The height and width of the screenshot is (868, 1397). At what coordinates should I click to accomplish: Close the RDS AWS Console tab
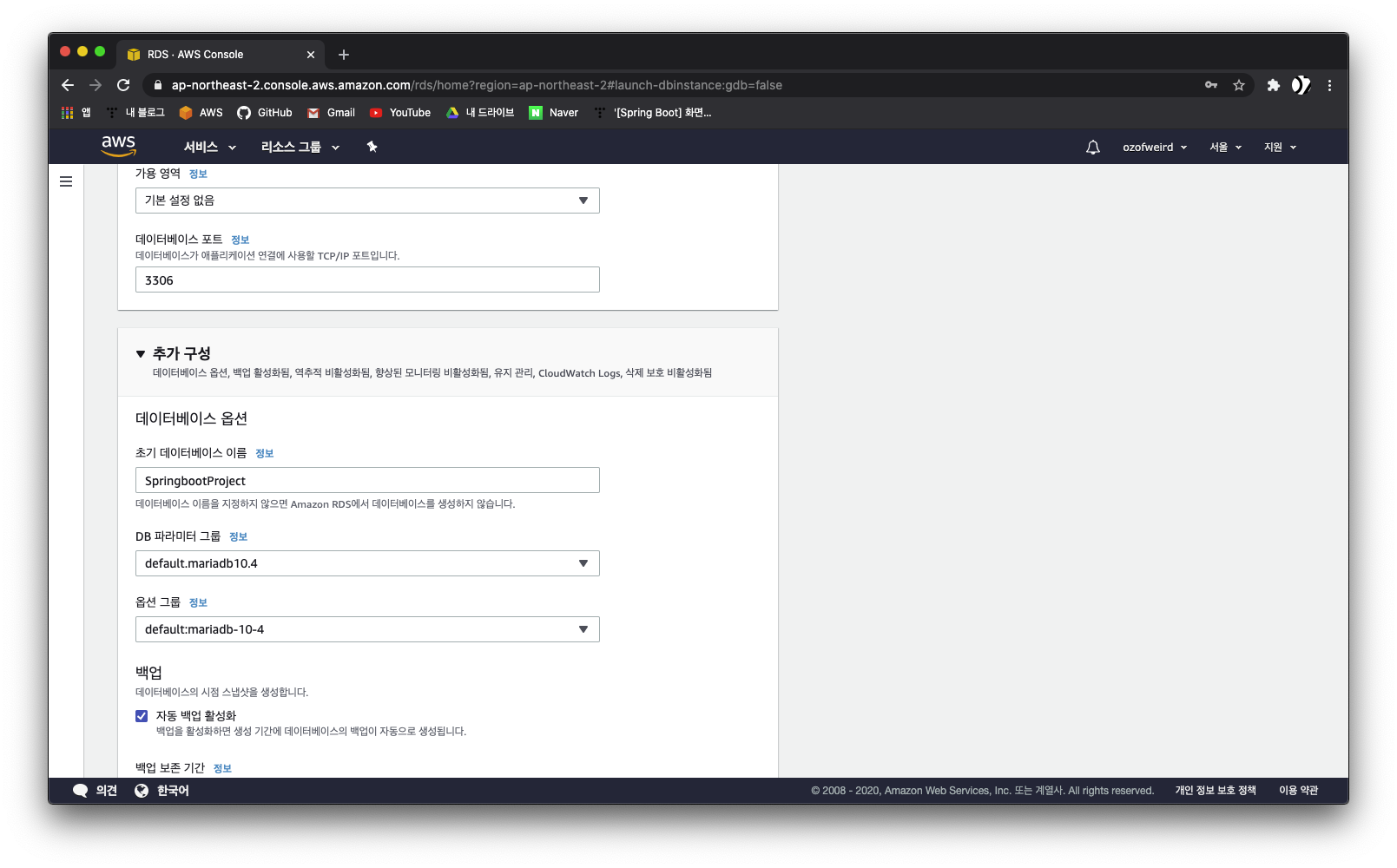coord(311,55)
